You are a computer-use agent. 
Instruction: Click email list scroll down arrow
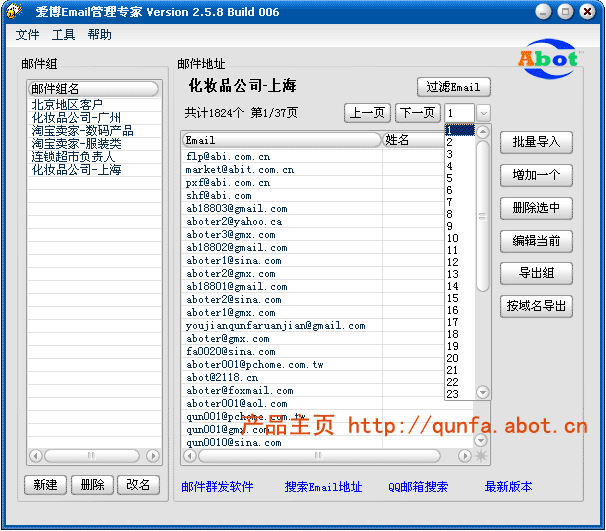click(481, 440)
